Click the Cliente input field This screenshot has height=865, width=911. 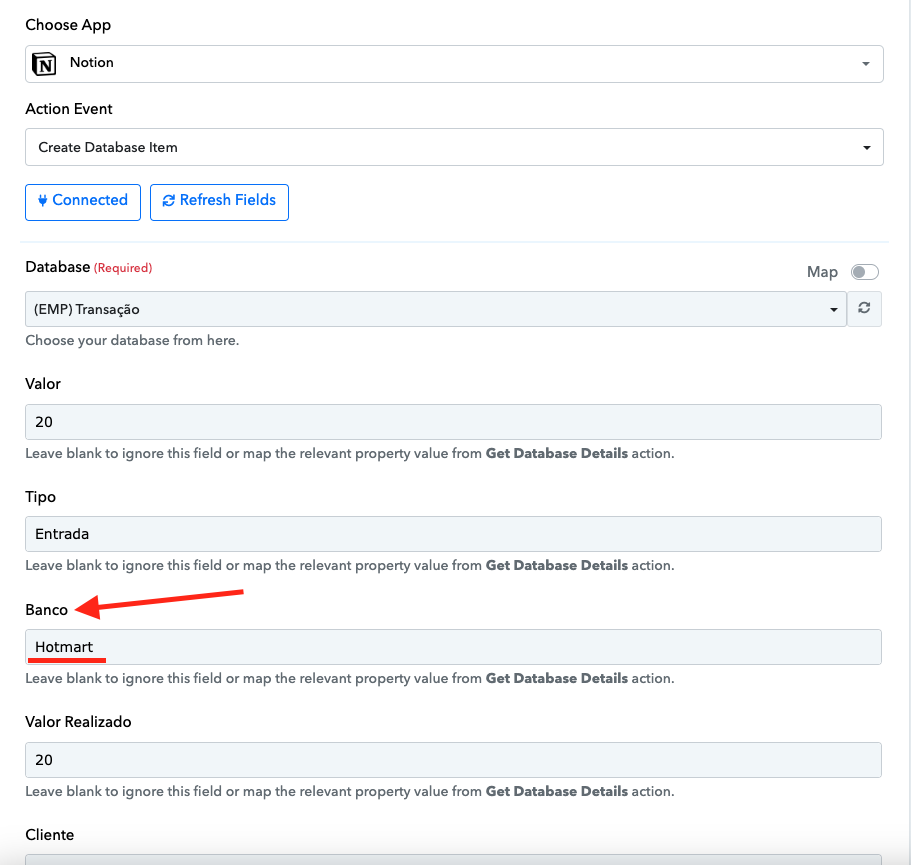[453, 860]
